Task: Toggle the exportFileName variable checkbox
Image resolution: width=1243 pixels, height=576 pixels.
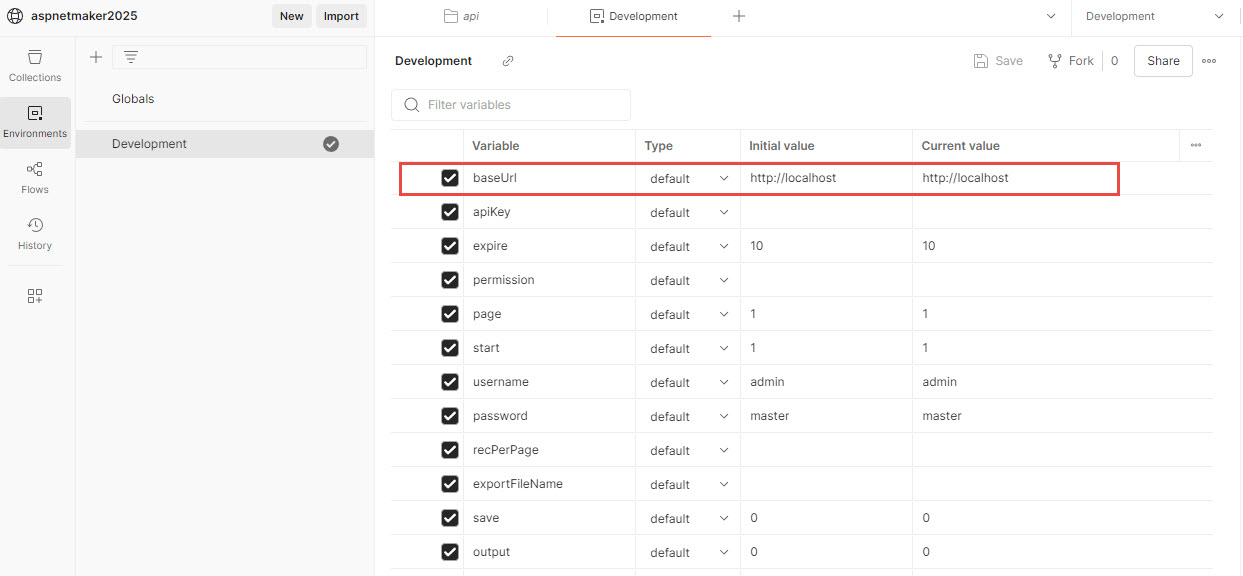Action: click(450, 484)
